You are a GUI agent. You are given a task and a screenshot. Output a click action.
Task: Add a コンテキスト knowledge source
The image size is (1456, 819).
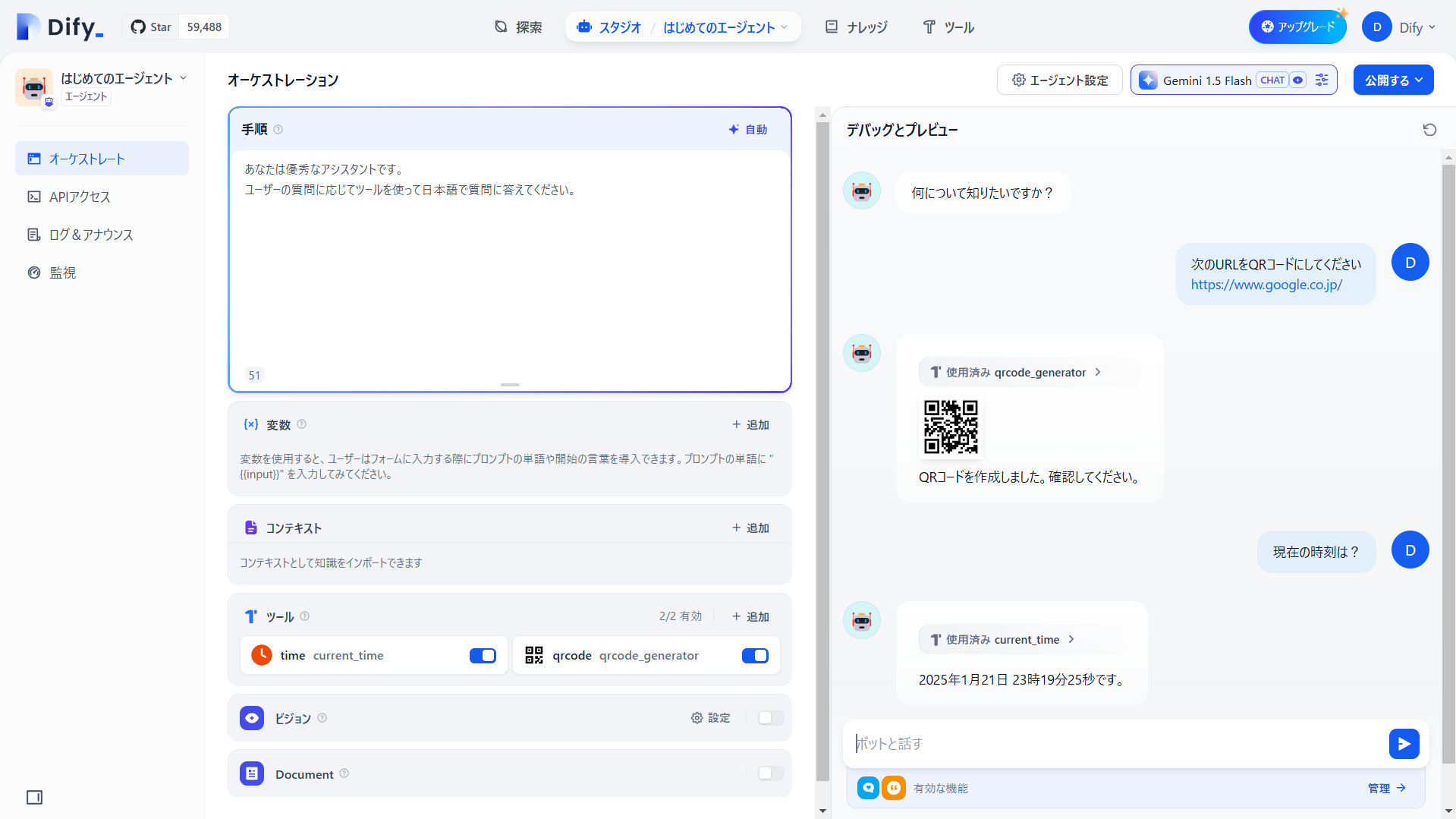point(750,528)
